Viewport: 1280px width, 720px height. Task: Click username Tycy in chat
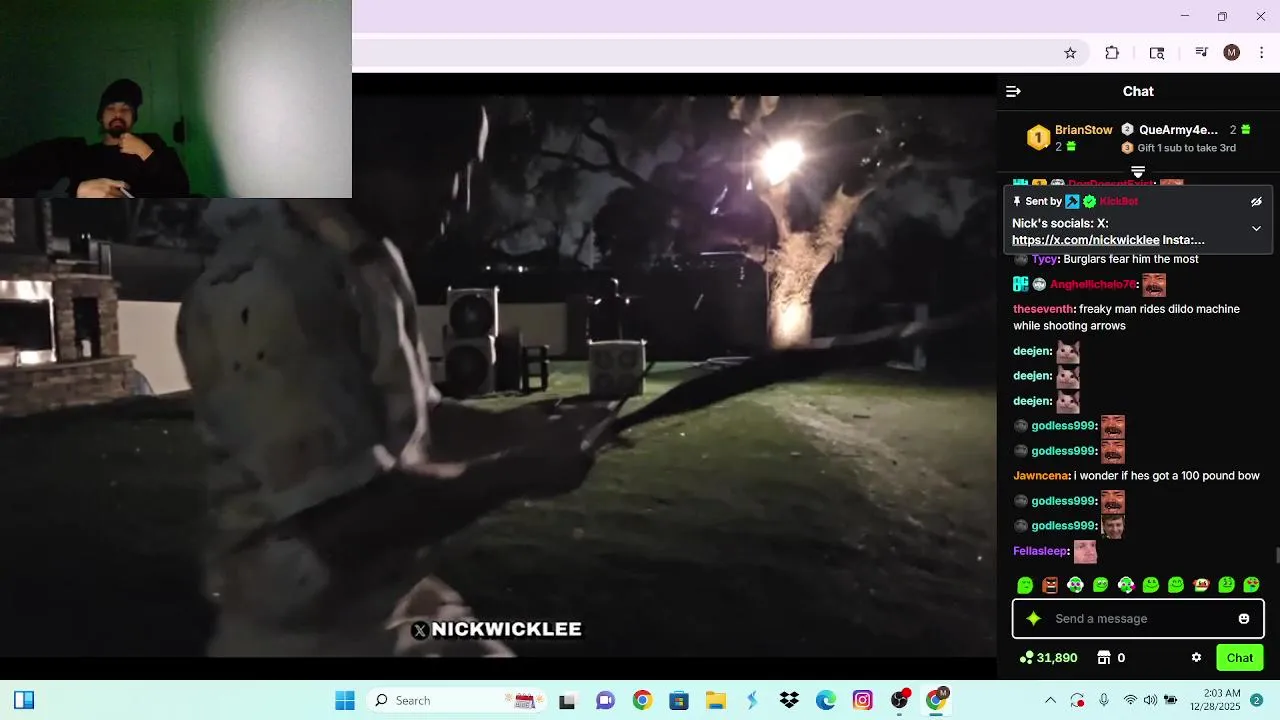(1044, 259)
